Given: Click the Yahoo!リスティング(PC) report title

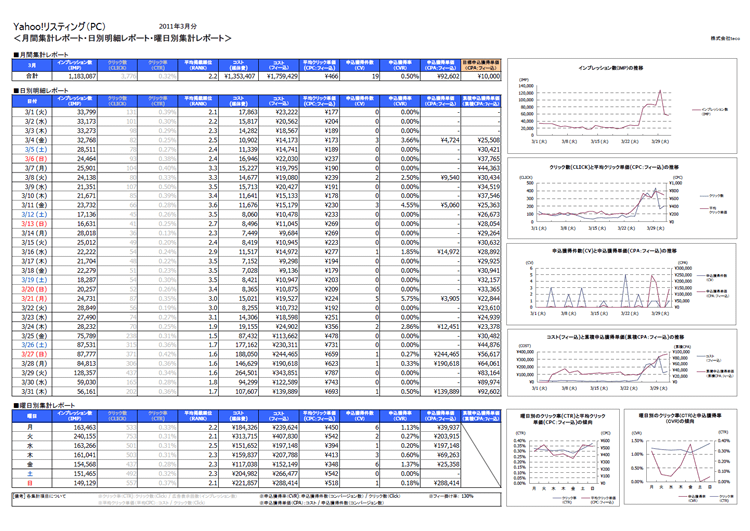Looking at the screenshot, I should [x=59, y=27].
